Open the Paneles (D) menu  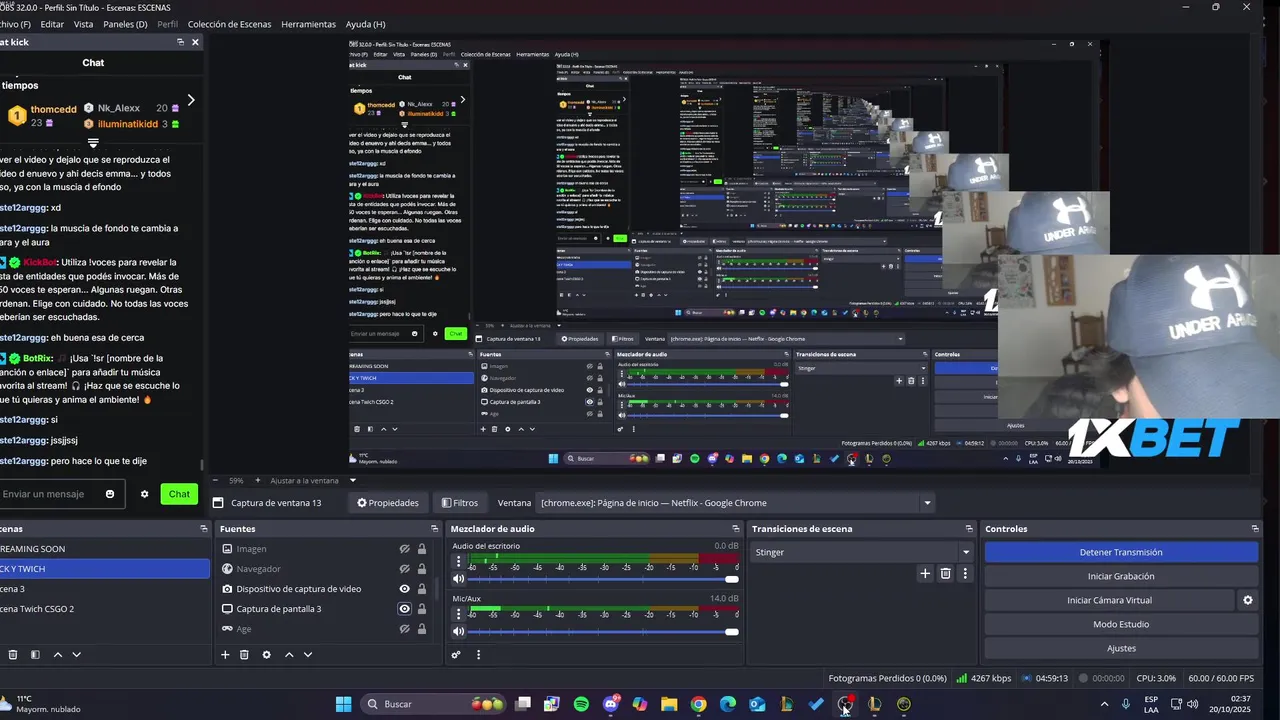[x=125, y=24]
